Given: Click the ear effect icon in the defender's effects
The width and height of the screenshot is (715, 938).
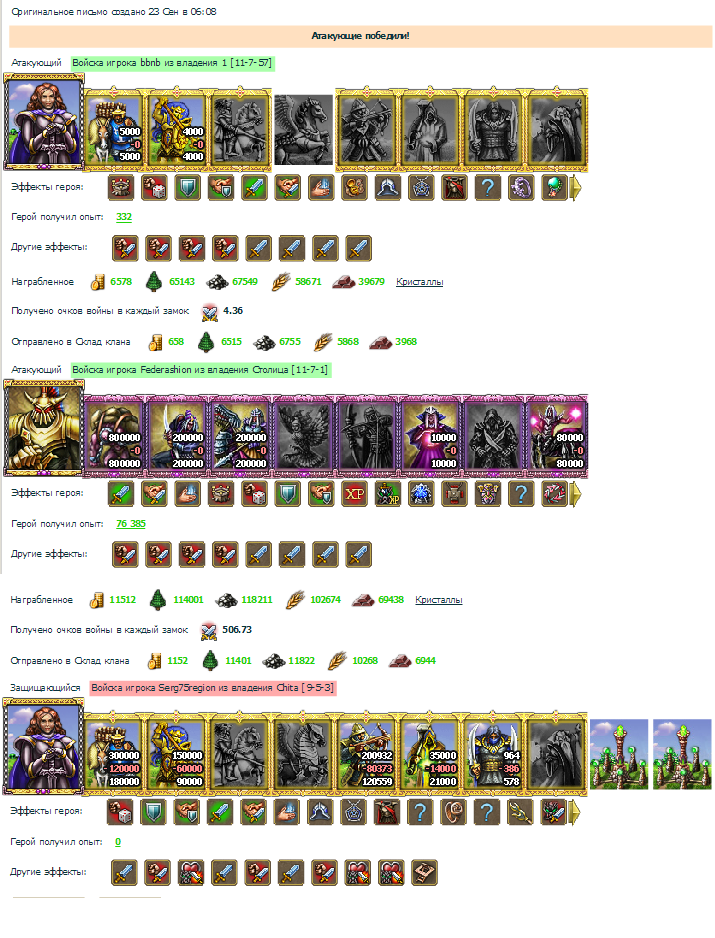Looking at the screenshot, I should pyautogui.click(x=454, y=812).
